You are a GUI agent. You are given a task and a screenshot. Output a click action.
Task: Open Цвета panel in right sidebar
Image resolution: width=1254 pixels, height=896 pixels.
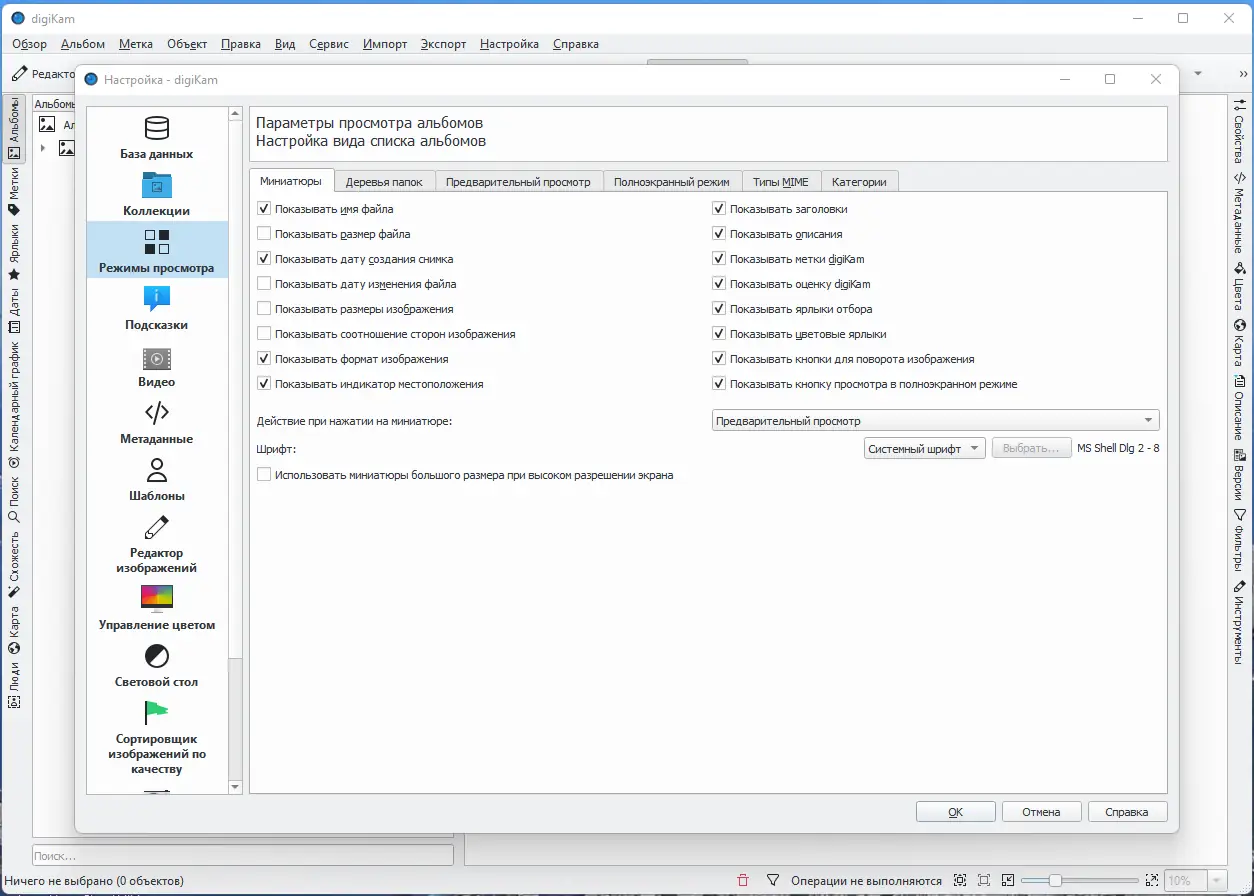click(x=1240, y=288)
